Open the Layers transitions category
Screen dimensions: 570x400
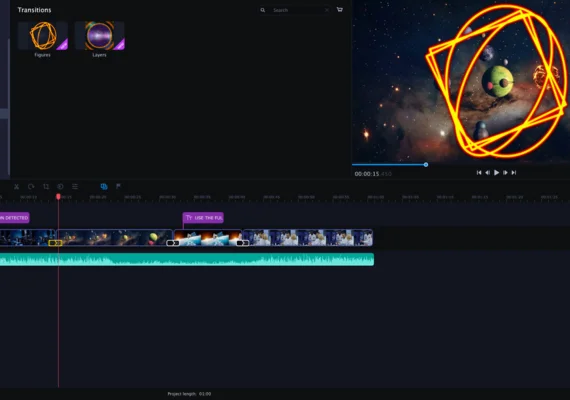click(x=99, y=39)
